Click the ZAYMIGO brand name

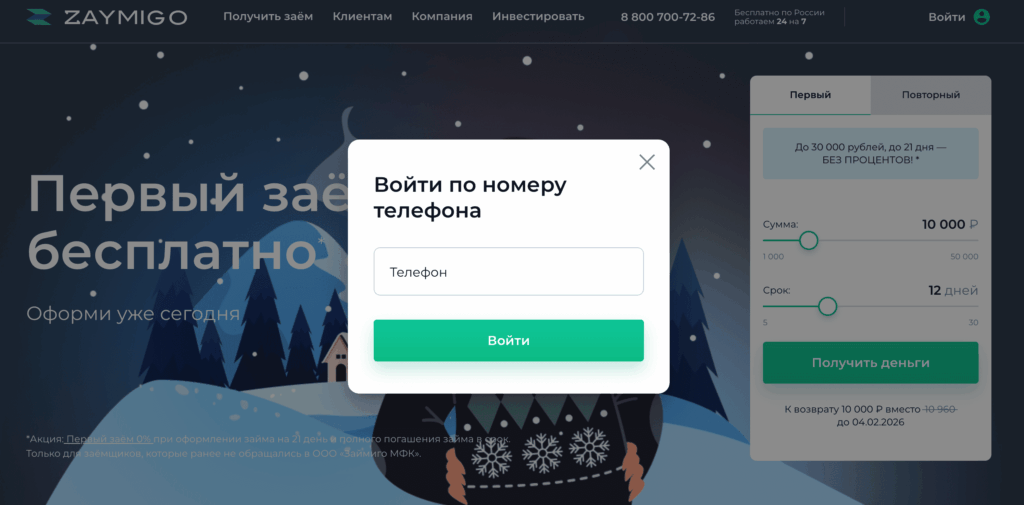[x=125, y=18]
